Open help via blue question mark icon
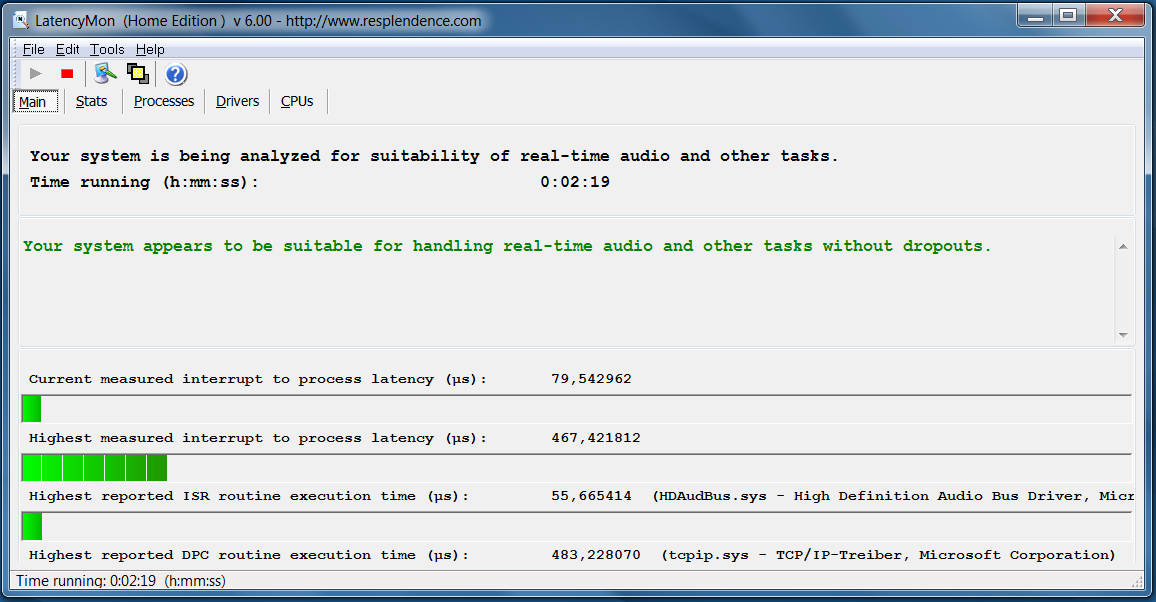The height and width of the screenshot is (602, 1156). 175,74
